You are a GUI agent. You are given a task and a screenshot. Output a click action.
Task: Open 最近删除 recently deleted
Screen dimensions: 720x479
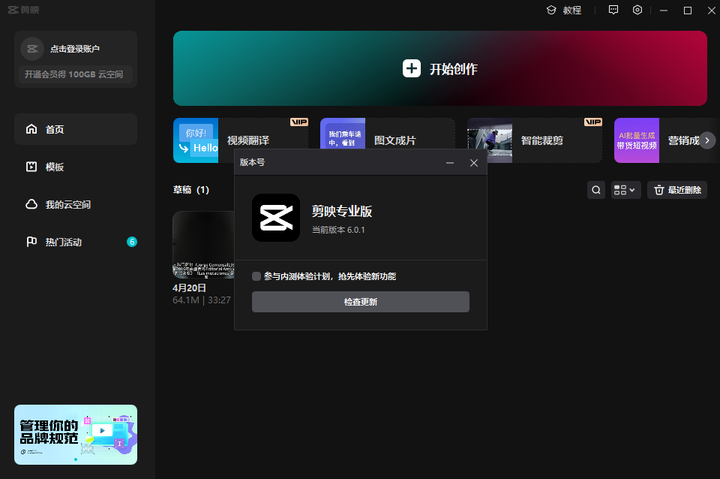point(677,190)
